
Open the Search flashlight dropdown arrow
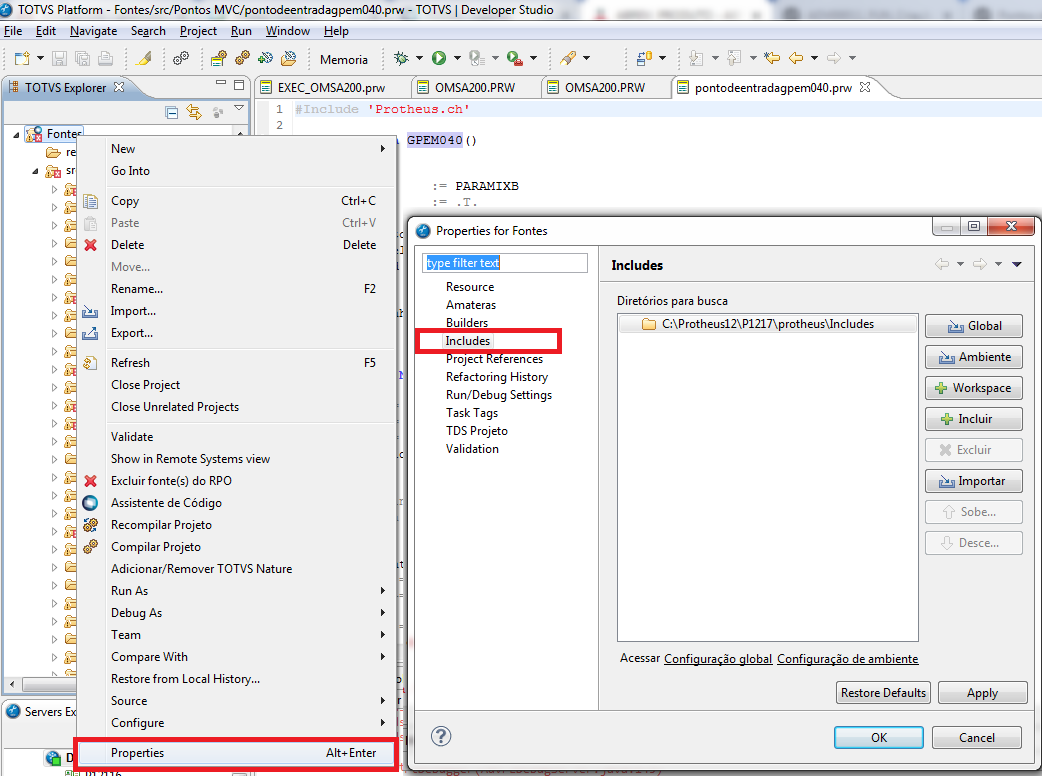point(586,58)
